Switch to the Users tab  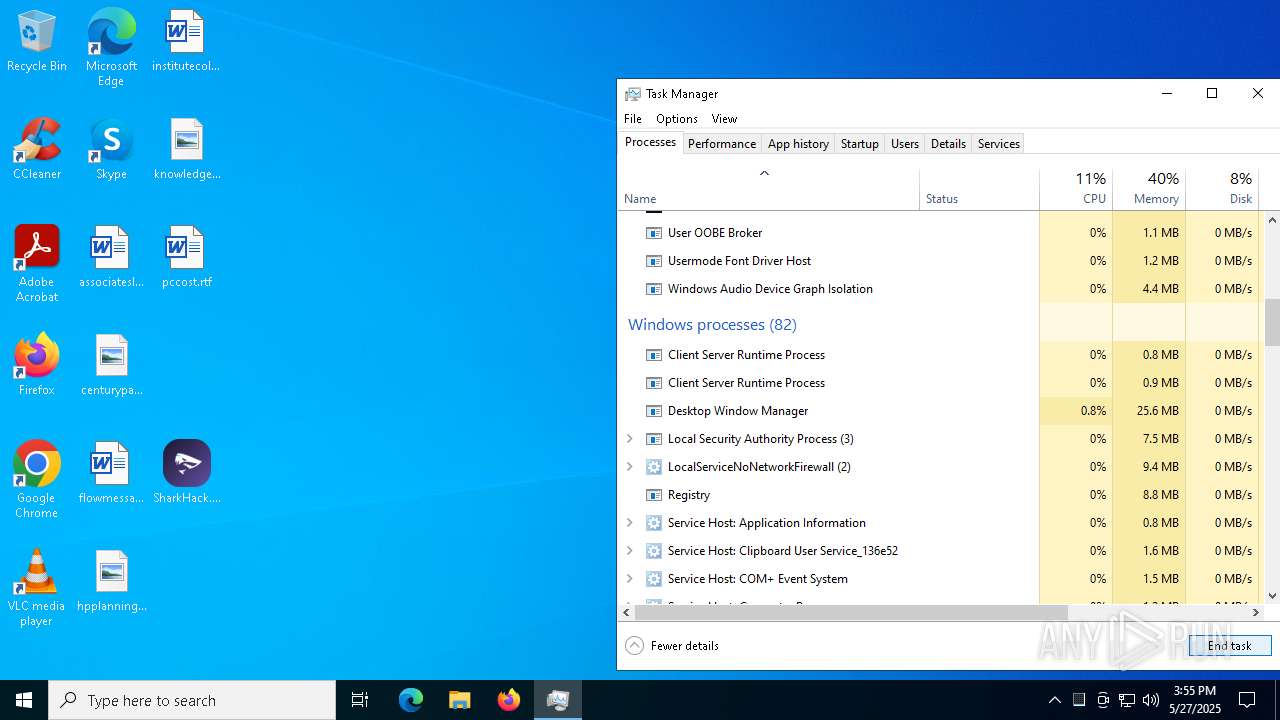(x=904, y=144)
